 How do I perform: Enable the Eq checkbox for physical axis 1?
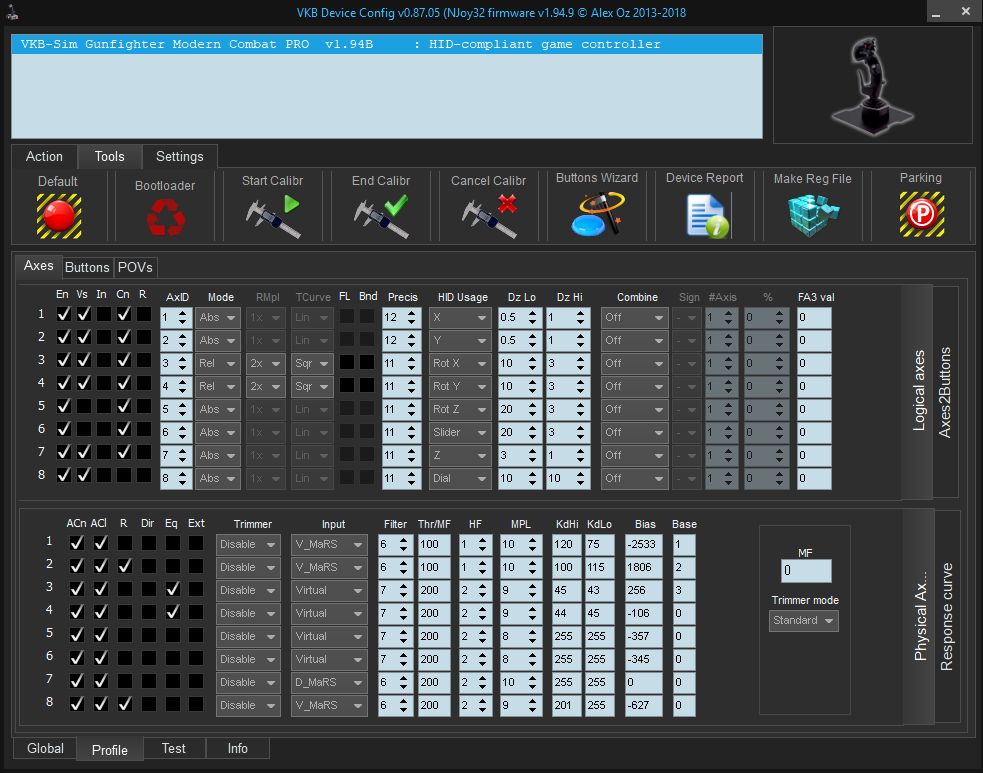tap(173, 543)
